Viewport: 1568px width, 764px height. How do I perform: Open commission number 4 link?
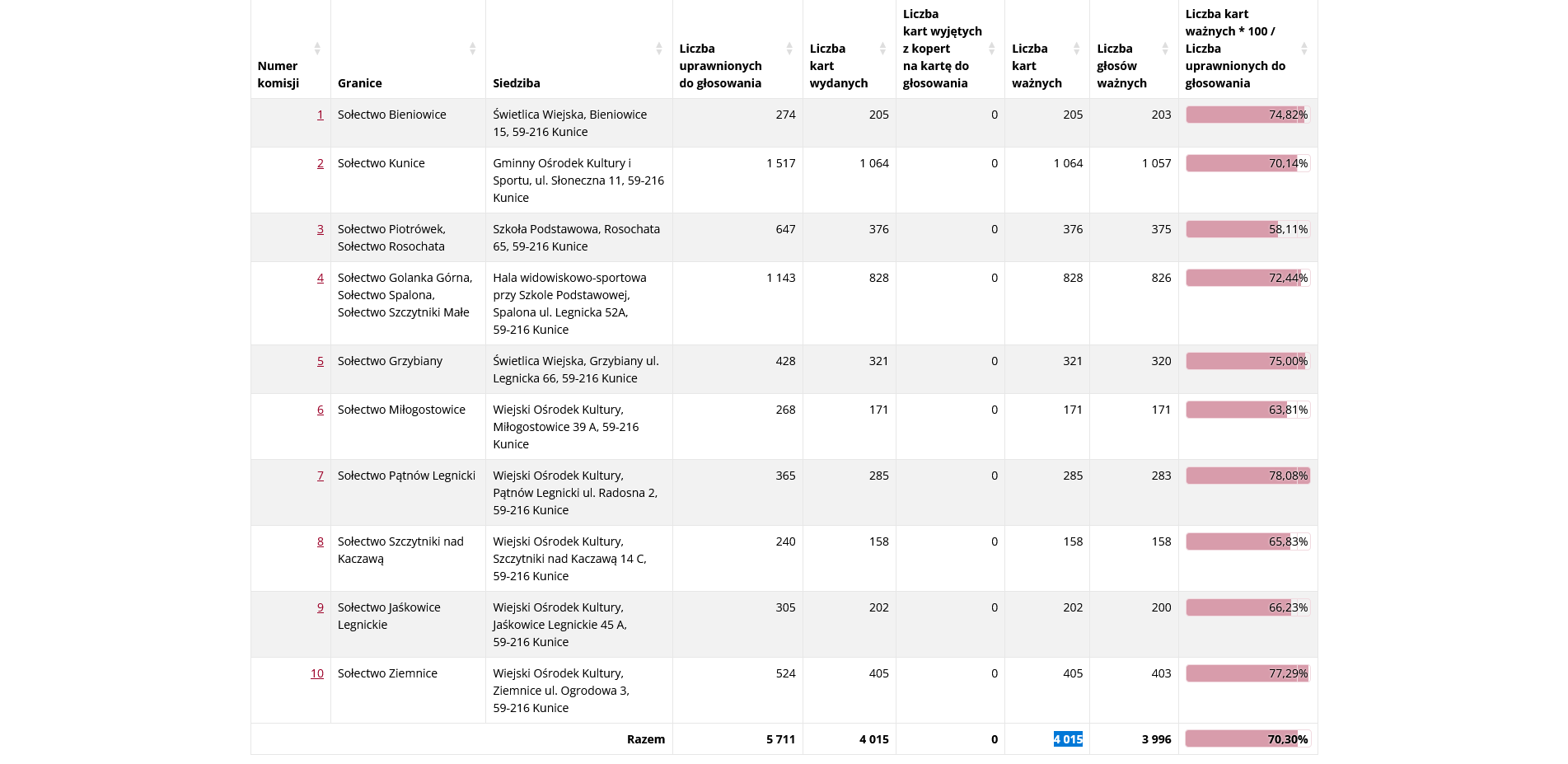click(321, 278)
